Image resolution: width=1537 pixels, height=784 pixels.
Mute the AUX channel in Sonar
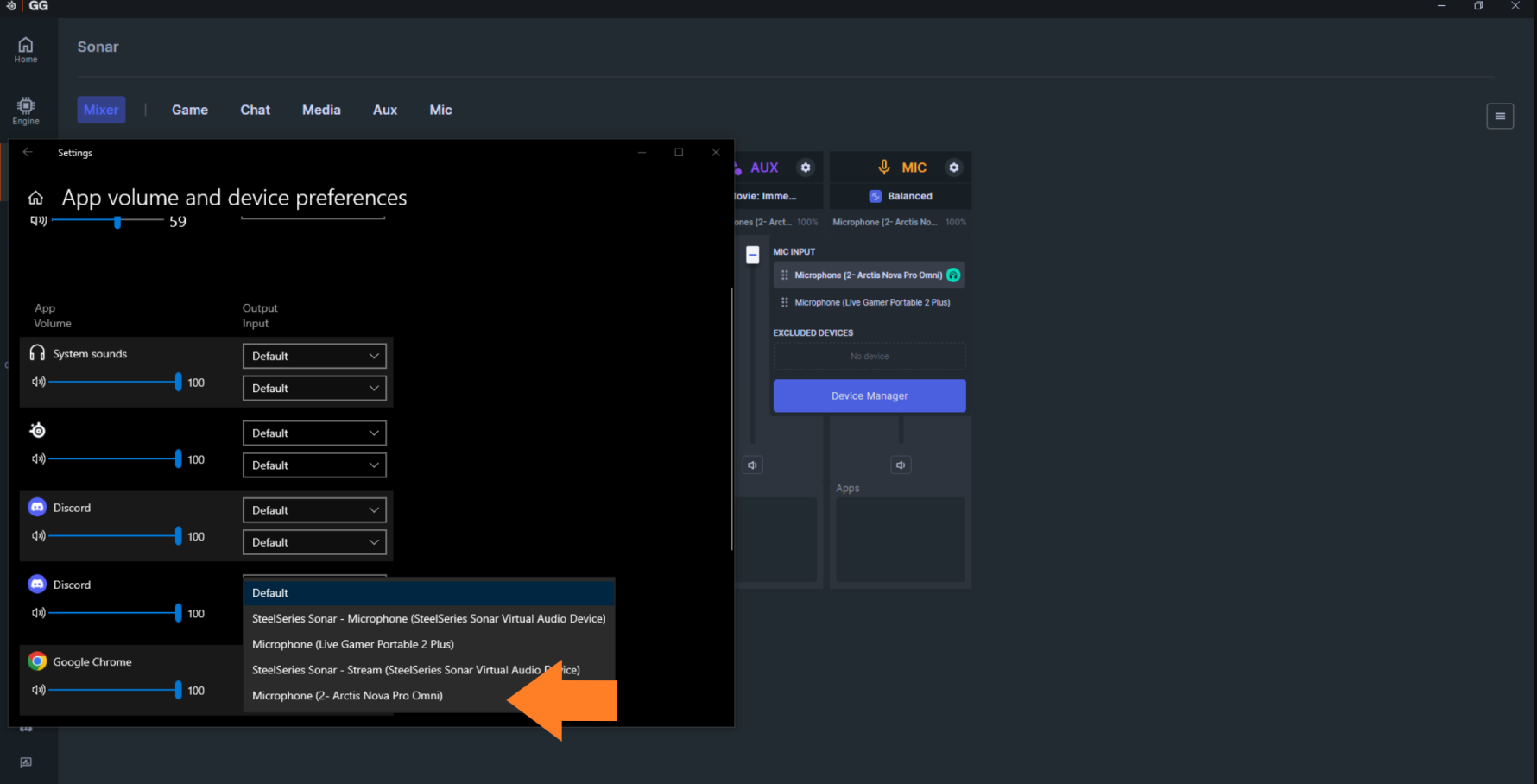click(753, 465)
